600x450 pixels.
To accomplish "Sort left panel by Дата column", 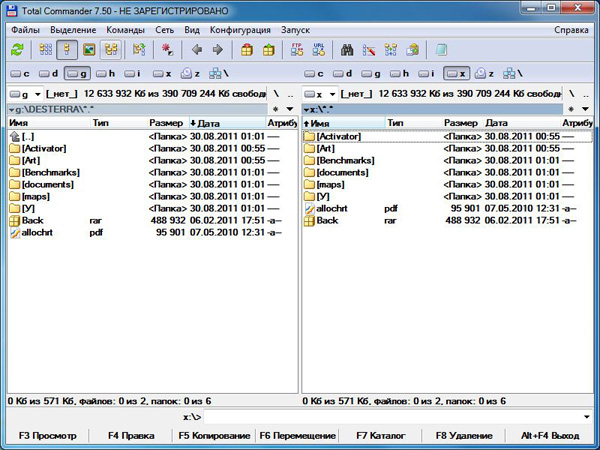I will coord(227,123).
